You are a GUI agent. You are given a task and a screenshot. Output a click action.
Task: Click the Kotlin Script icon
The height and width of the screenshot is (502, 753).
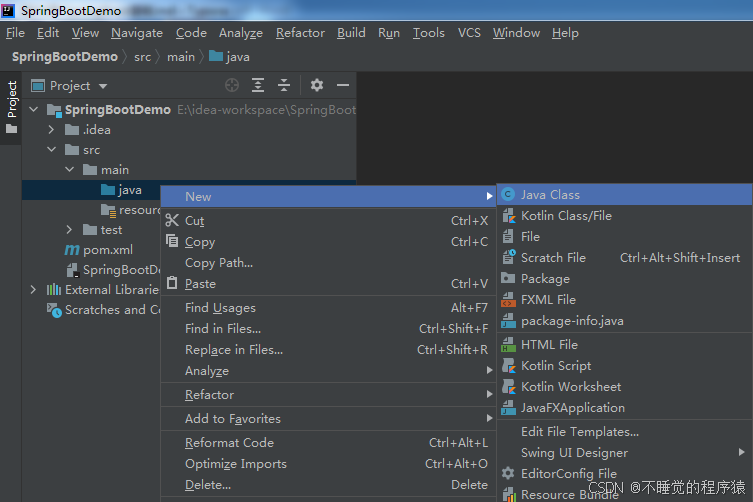click(x=509, y=366)
